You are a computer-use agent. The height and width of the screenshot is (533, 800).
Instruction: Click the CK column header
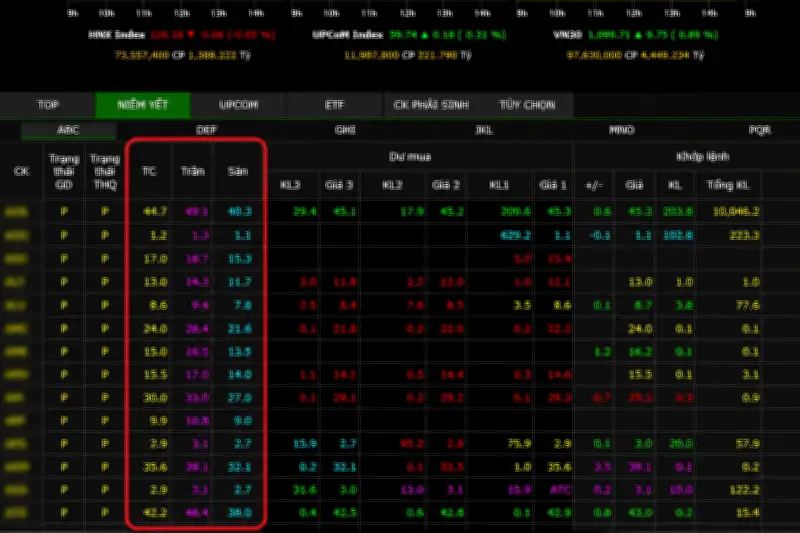(21, 171)
